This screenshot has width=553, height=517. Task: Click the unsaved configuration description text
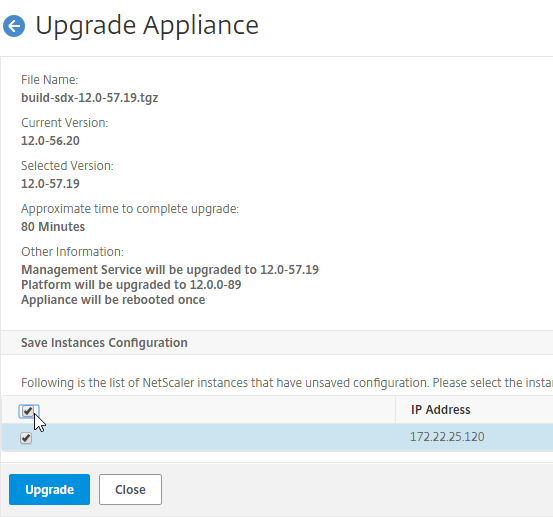(287, 383)
